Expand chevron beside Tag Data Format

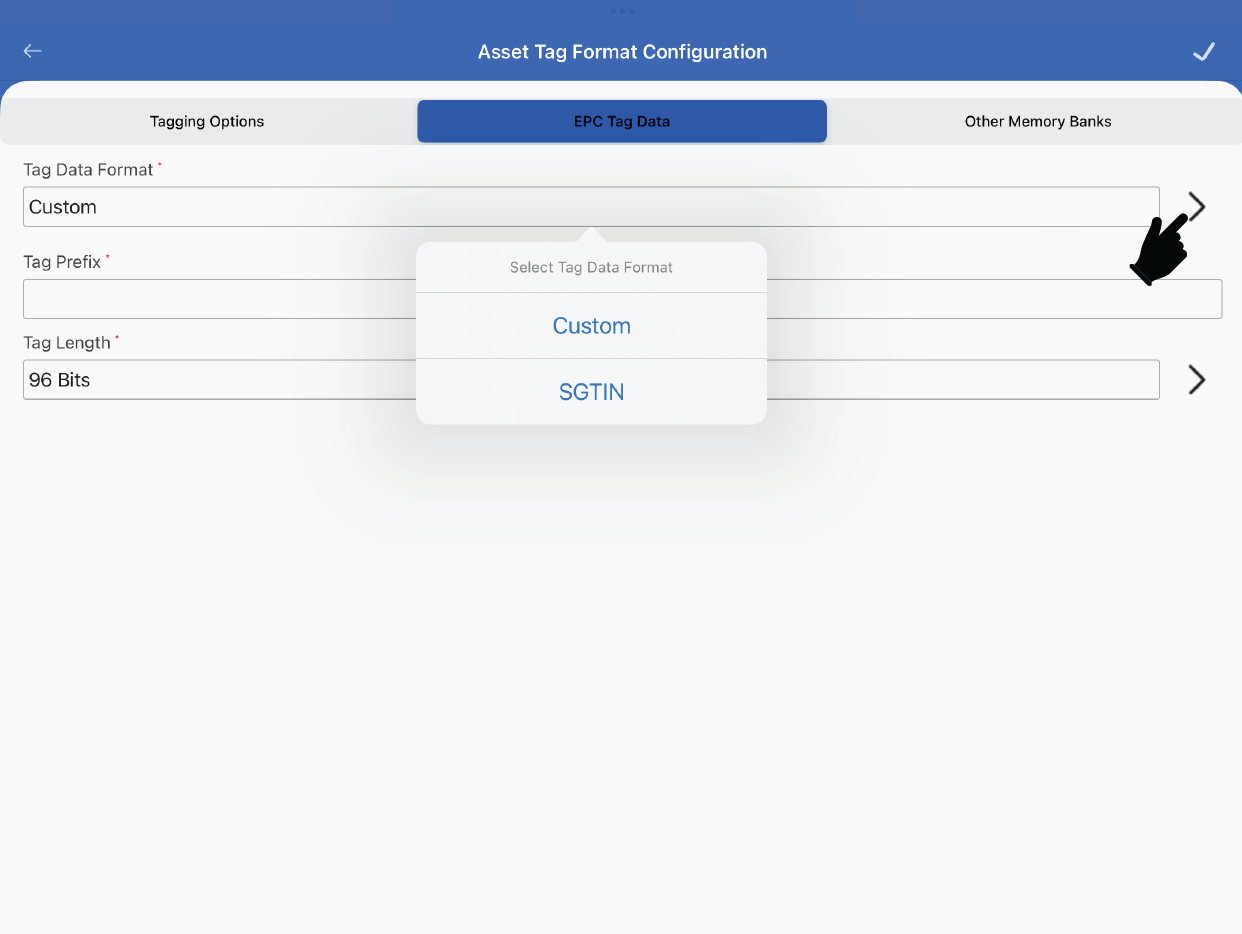click(1197, 207)
